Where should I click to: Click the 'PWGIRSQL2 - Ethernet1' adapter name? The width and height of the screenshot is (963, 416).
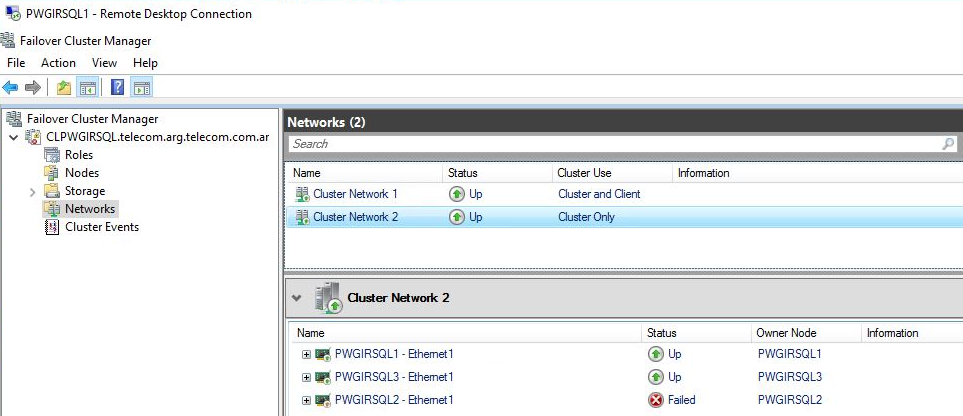(x=394, y=400)
